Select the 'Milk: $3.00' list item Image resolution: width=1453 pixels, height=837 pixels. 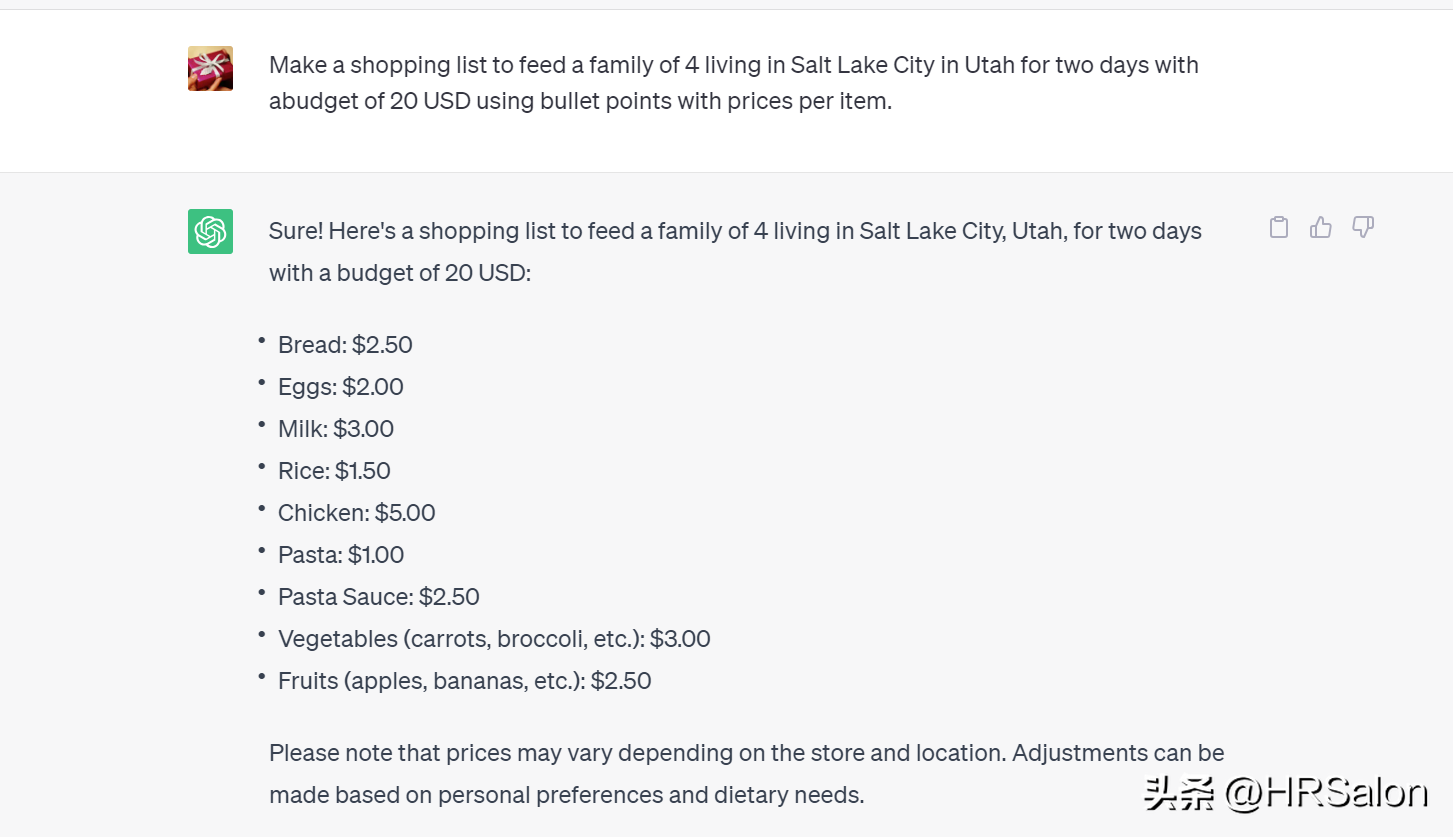click(336, 429)
